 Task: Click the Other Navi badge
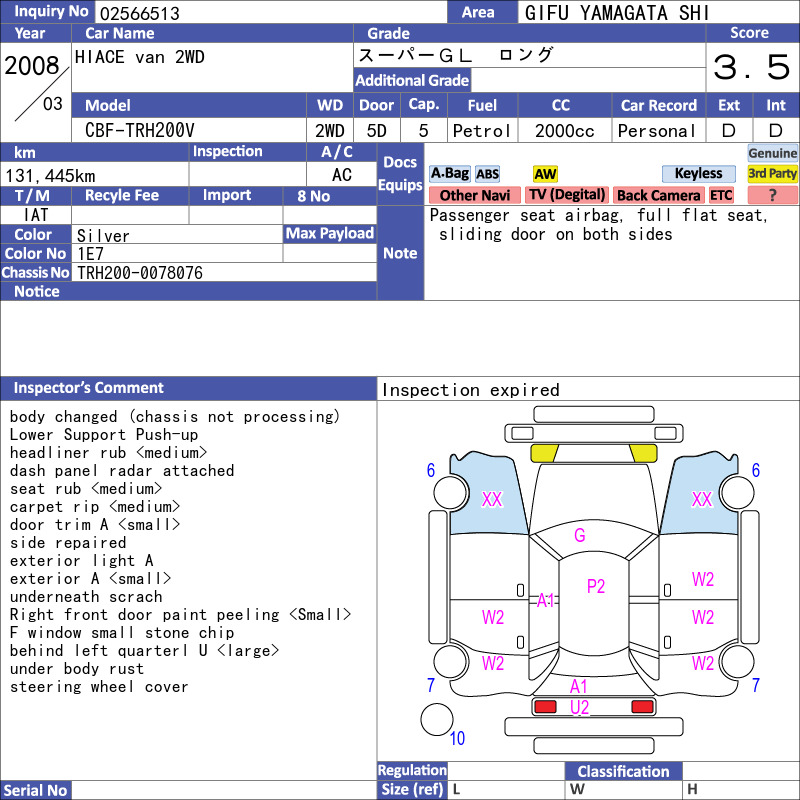click(x=474, y=195)
